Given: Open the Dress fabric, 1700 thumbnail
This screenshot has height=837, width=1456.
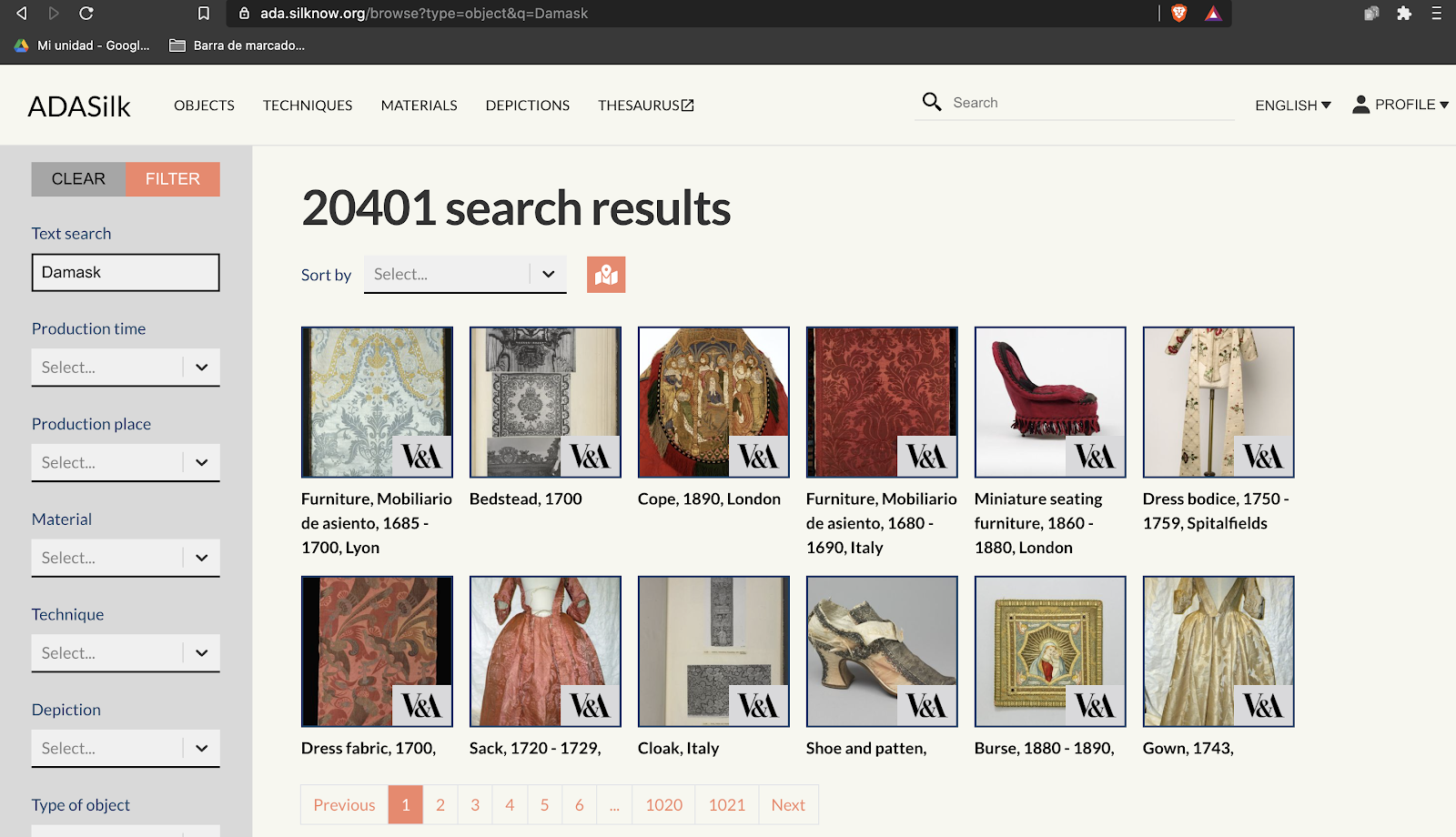Looking at the screenshot, I should click(x=377, y=651).
